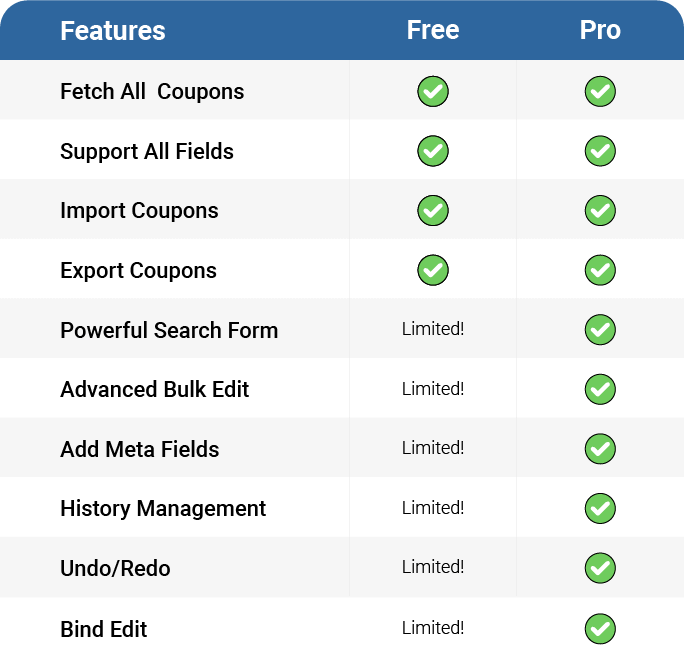This screenshot has width=684, height=659.
Task: Click the Limited! label for Undo/Redo
Action: (433, 567)
